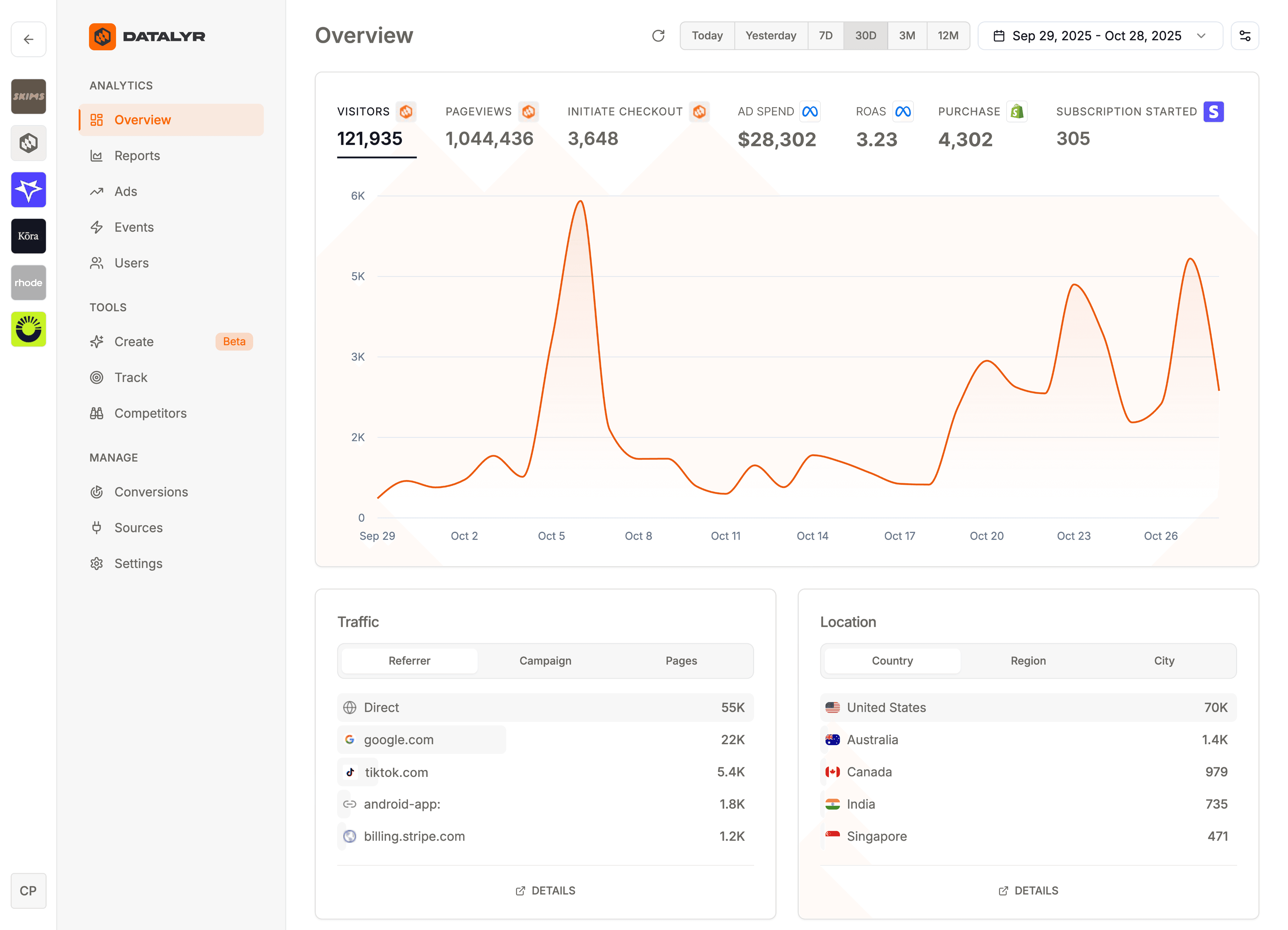Select the SKIMS workspace icon

(28, 97)
